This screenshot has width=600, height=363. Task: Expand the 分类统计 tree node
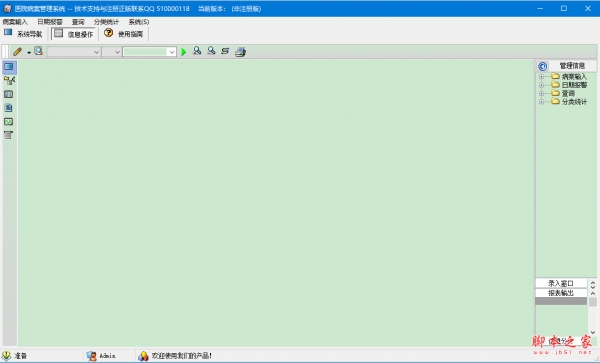click(x=541, y=102)
